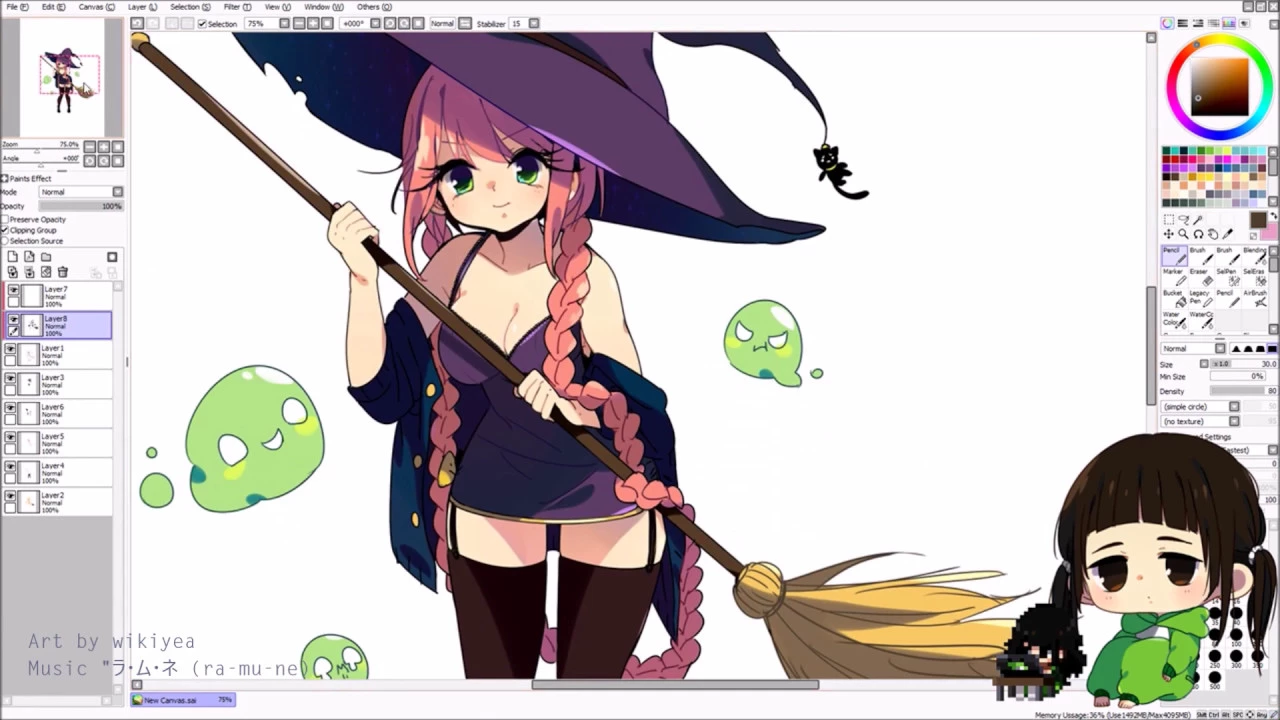Toggle the Clipping Group checkbox
This screenshot has width=1280, height=720.
5,230
